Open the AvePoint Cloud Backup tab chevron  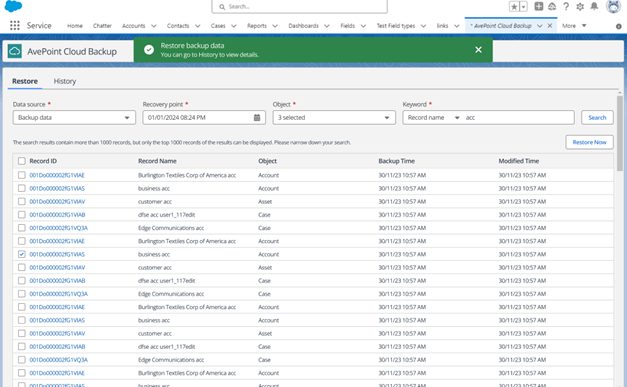(539, 26)
